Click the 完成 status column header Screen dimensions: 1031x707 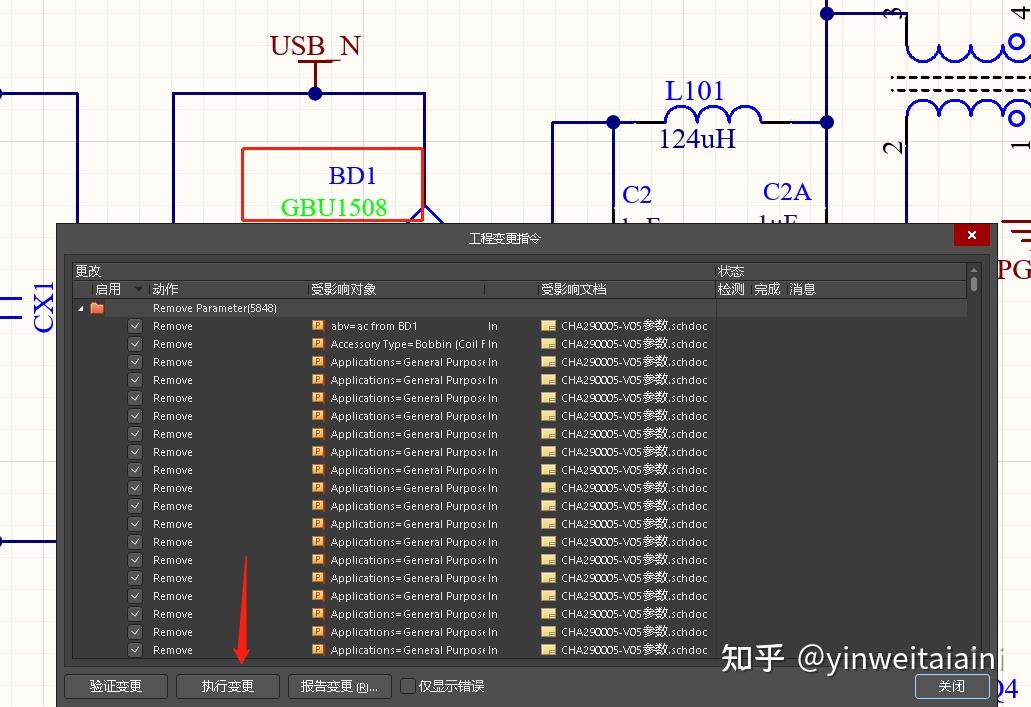[x=767, y=289]
